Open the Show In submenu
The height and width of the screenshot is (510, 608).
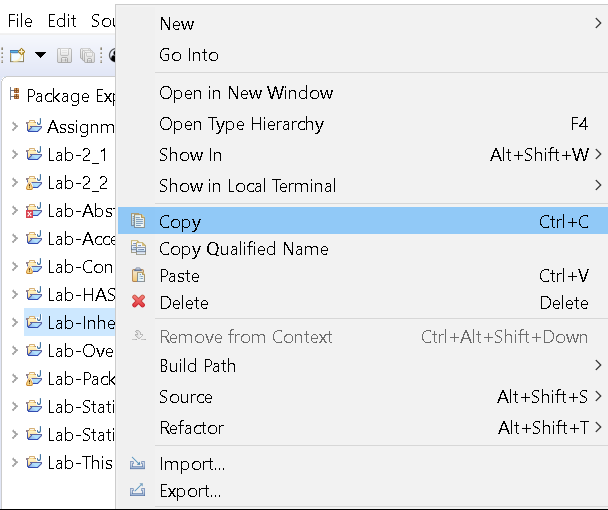[x=363, y=155]
